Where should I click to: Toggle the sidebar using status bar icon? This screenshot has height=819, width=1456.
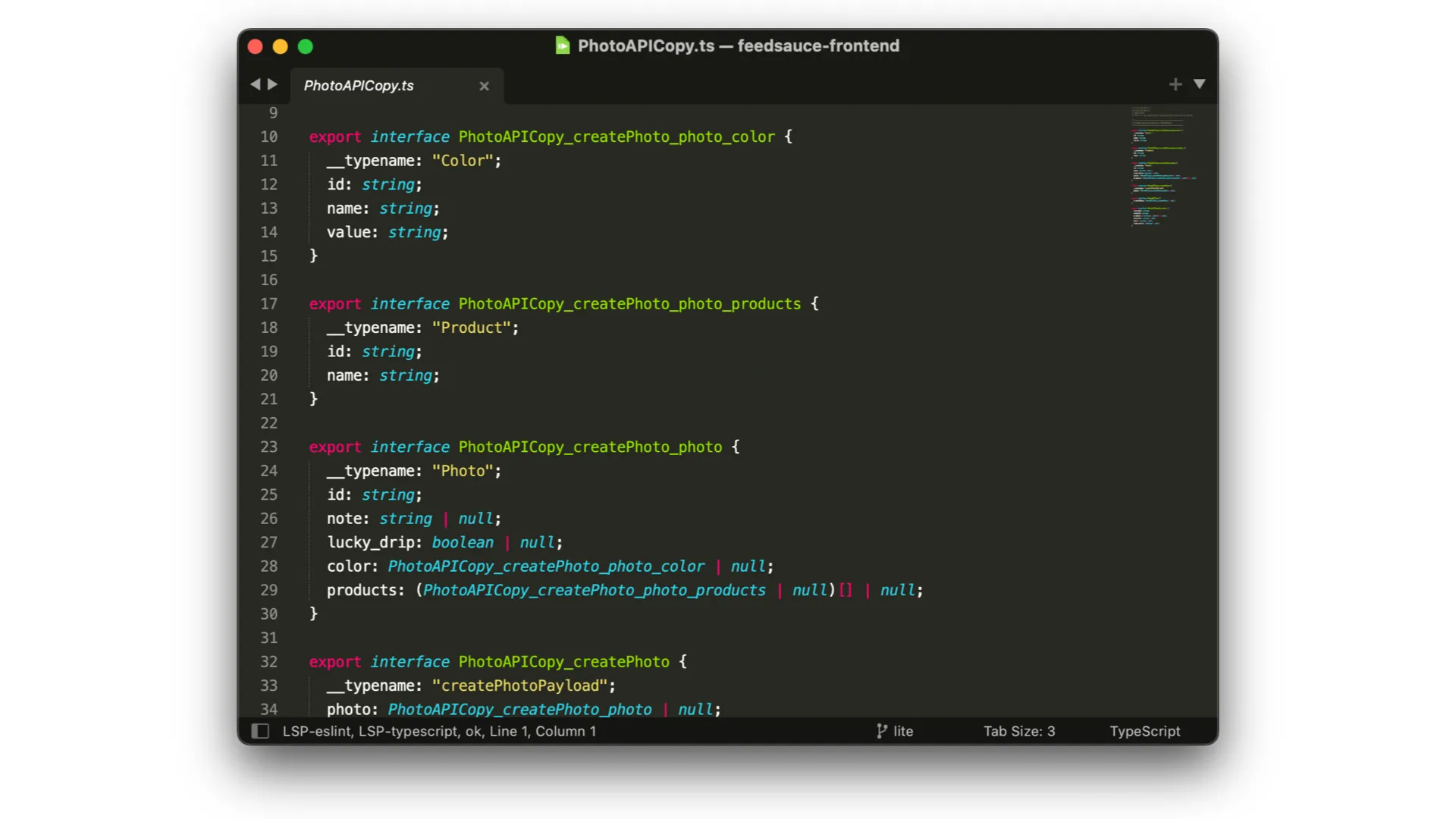(260, 731)
